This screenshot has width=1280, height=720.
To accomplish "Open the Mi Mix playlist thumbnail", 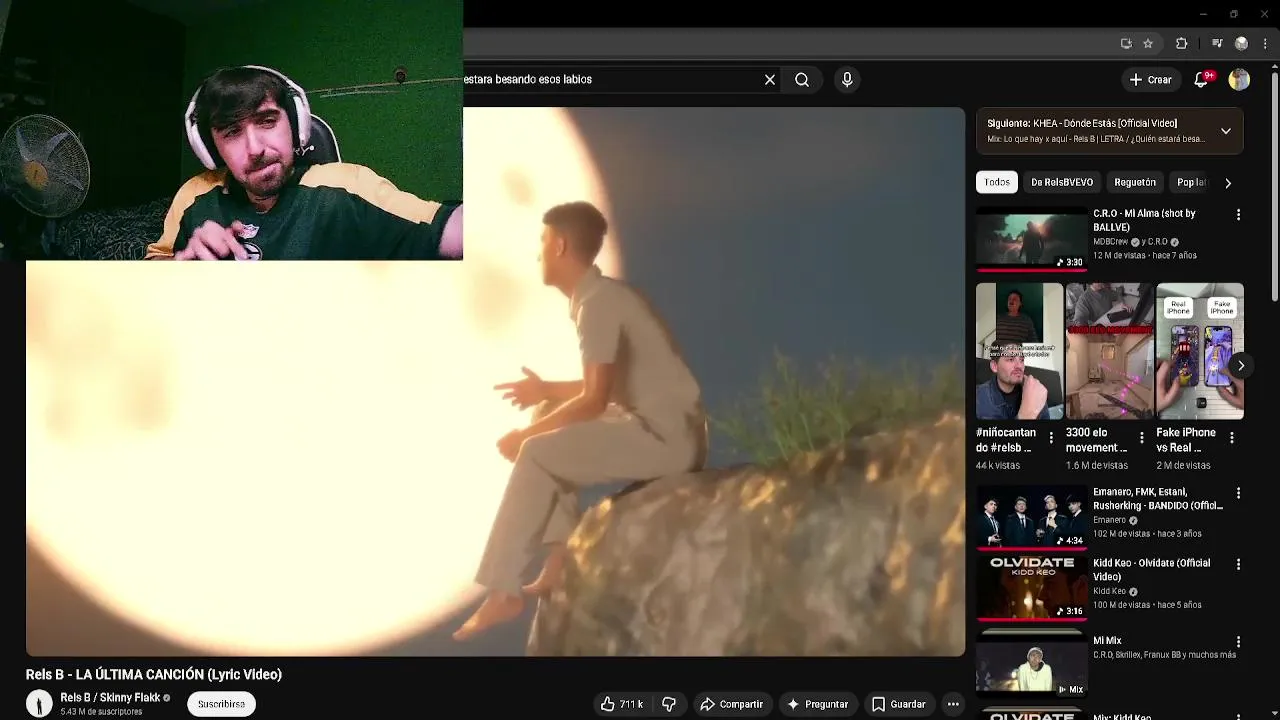I will point(1031,665).
